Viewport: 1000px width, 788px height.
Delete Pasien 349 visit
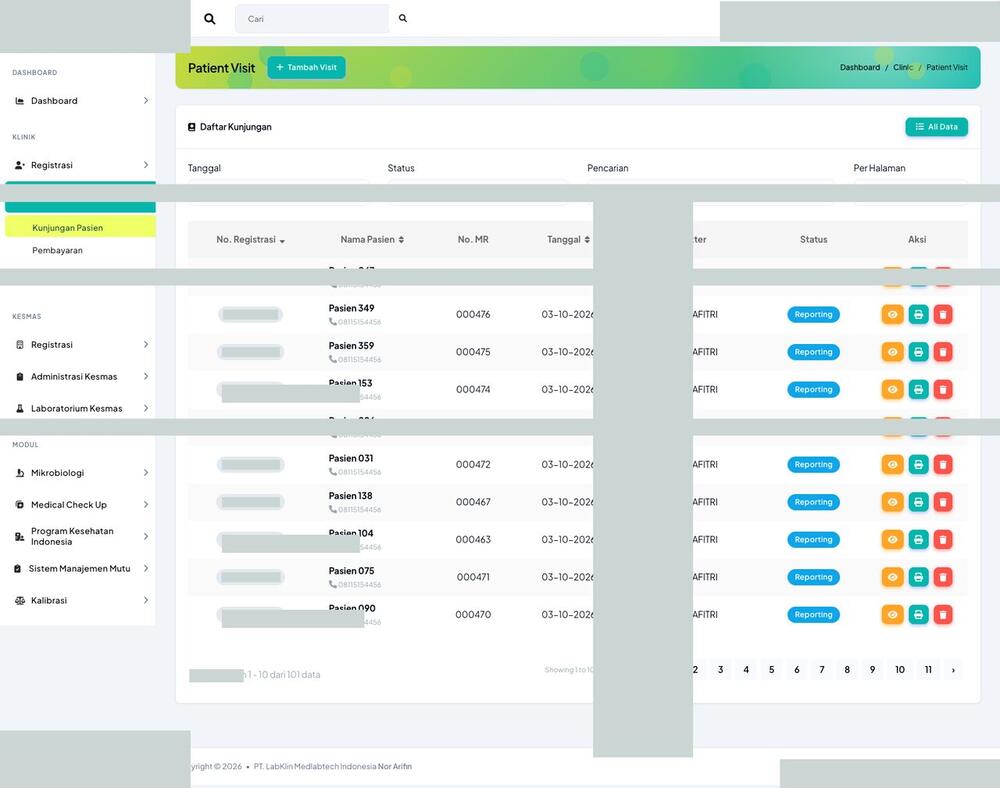(x=943, y=314)
